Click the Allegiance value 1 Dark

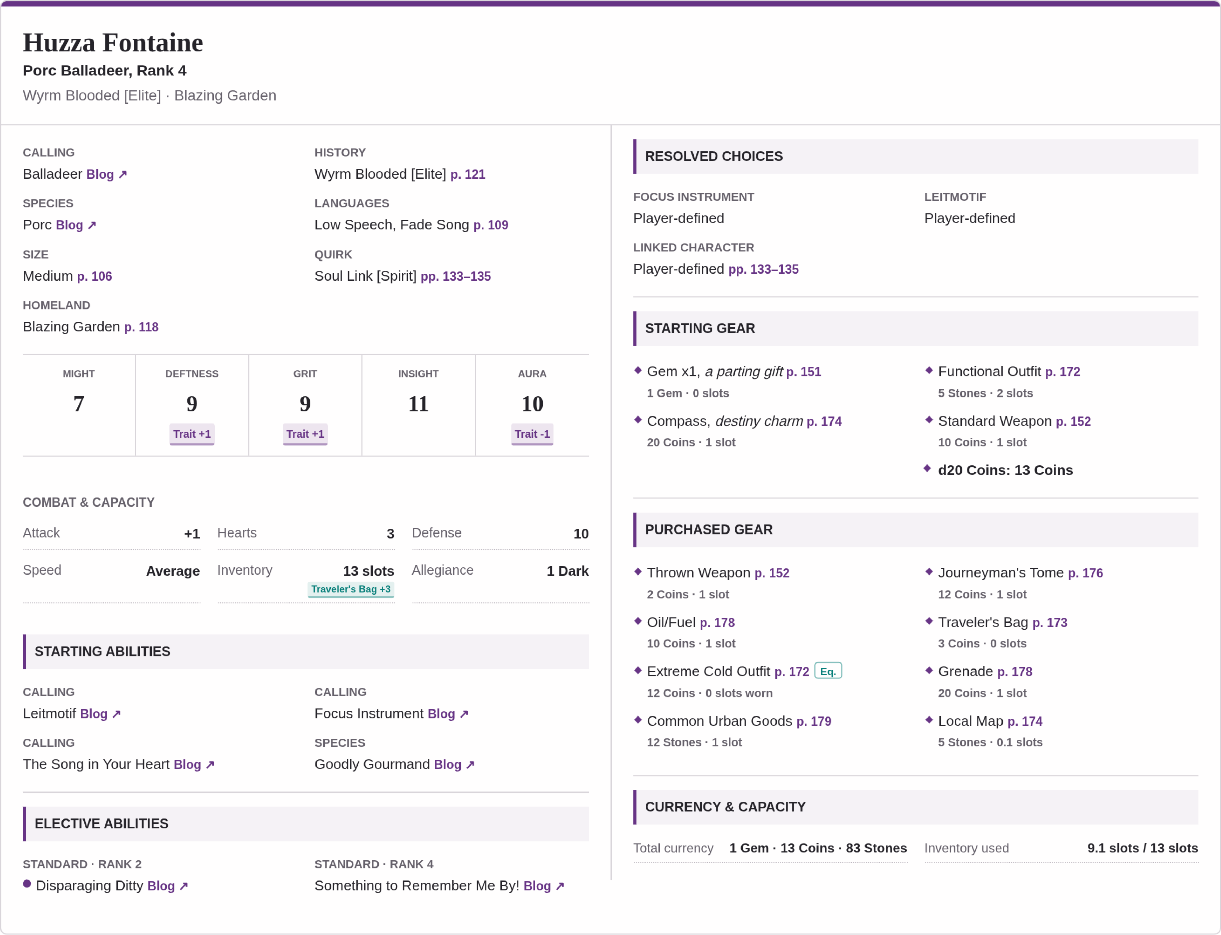point(568,571)
